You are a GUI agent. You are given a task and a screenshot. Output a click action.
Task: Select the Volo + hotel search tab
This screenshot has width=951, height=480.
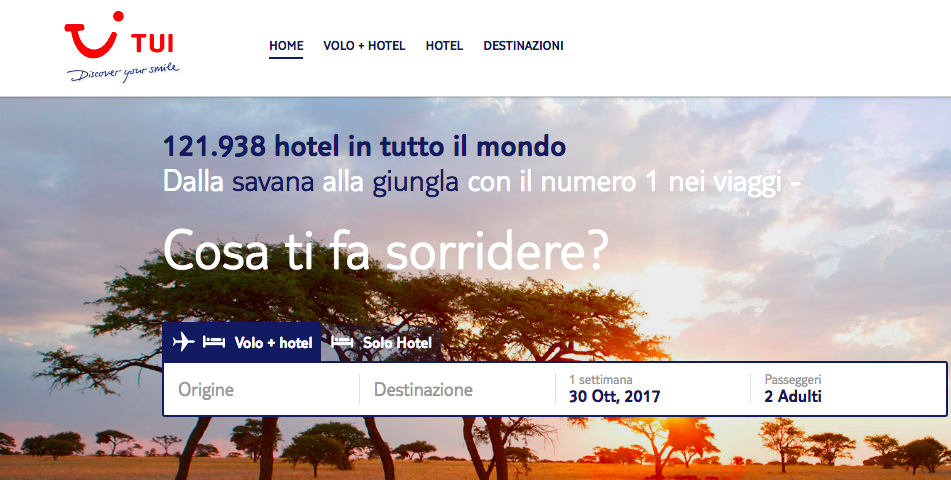(x=241, y=342)
